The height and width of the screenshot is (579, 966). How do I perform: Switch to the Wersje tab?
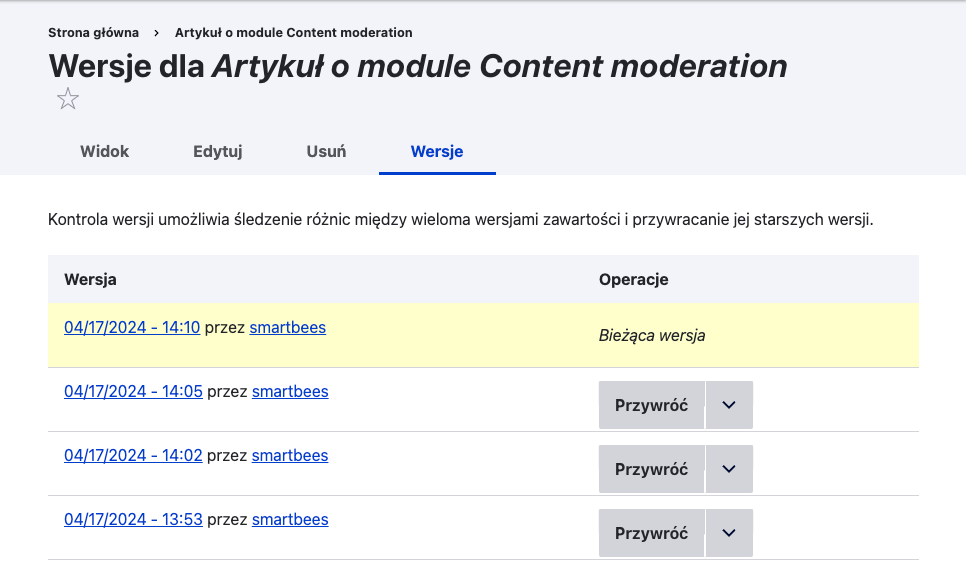436,152
